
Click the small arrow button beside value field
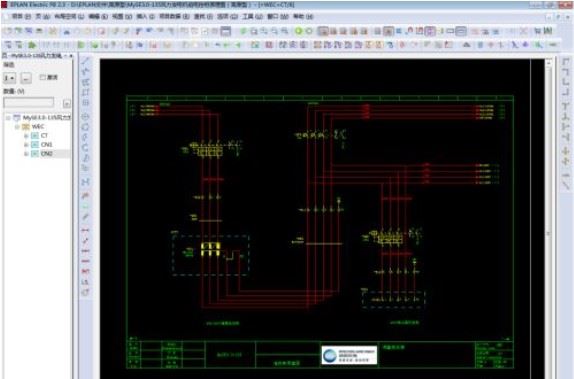(x=66, y=104)
